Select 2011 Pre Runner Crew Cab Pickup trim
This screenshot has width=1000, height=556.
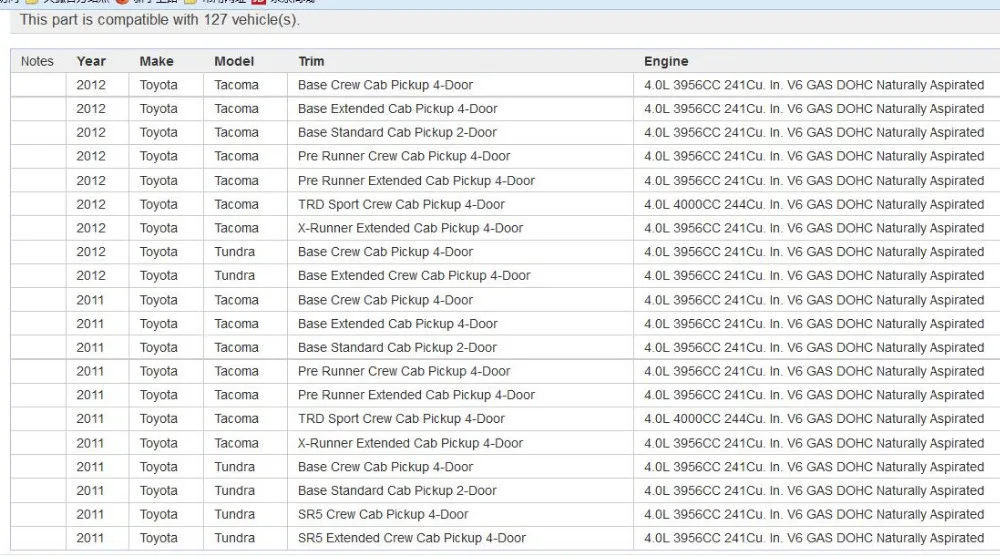click(404, 371)
